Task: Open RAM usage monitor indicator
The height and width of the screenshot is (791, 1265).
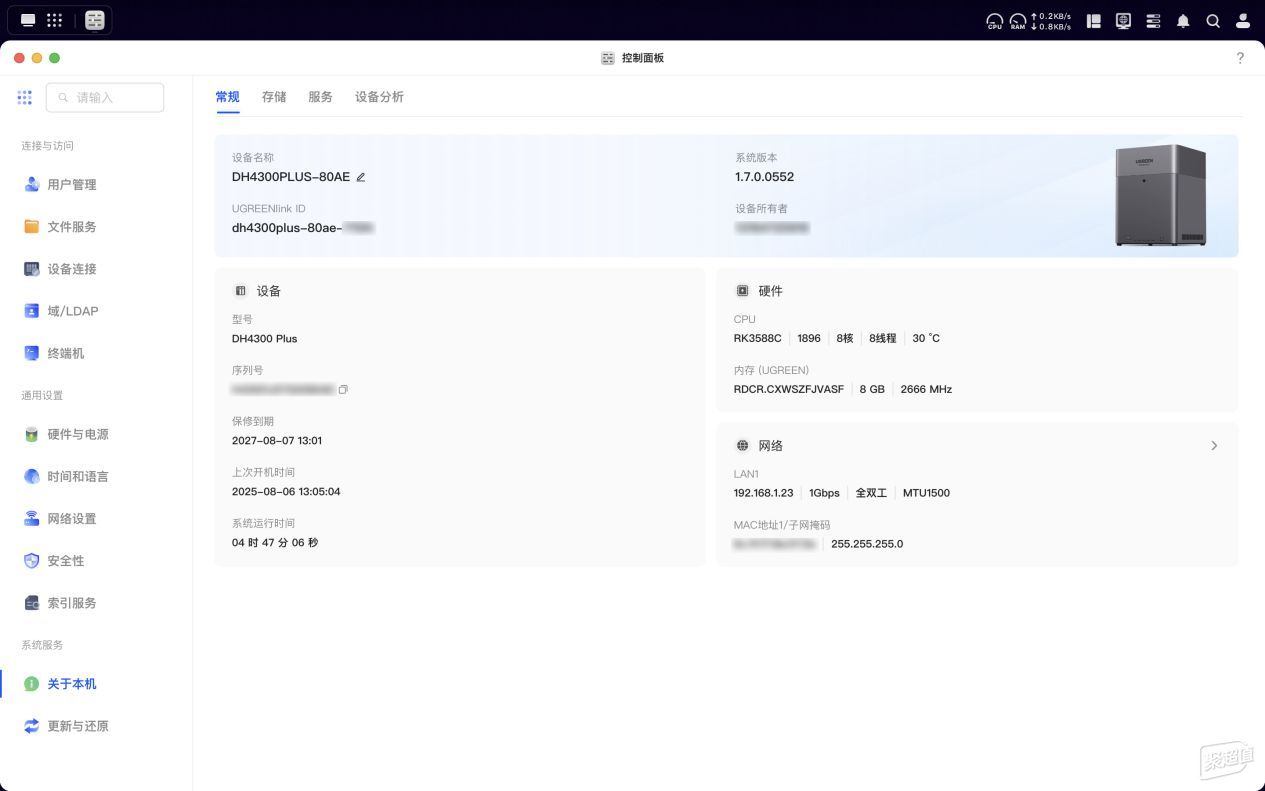Action: [1018, 21]
